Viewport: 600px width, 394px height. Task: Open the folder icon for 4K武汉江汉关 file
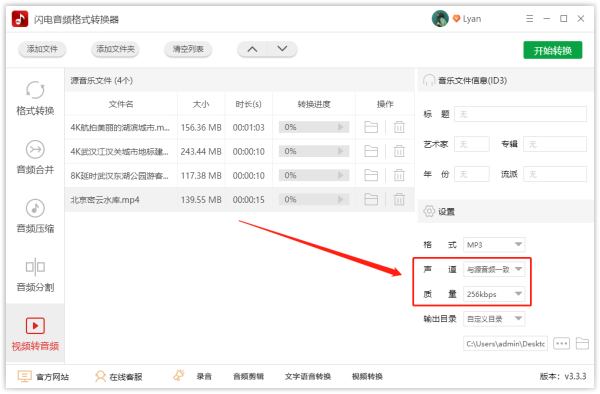click(x=371, y=151)
